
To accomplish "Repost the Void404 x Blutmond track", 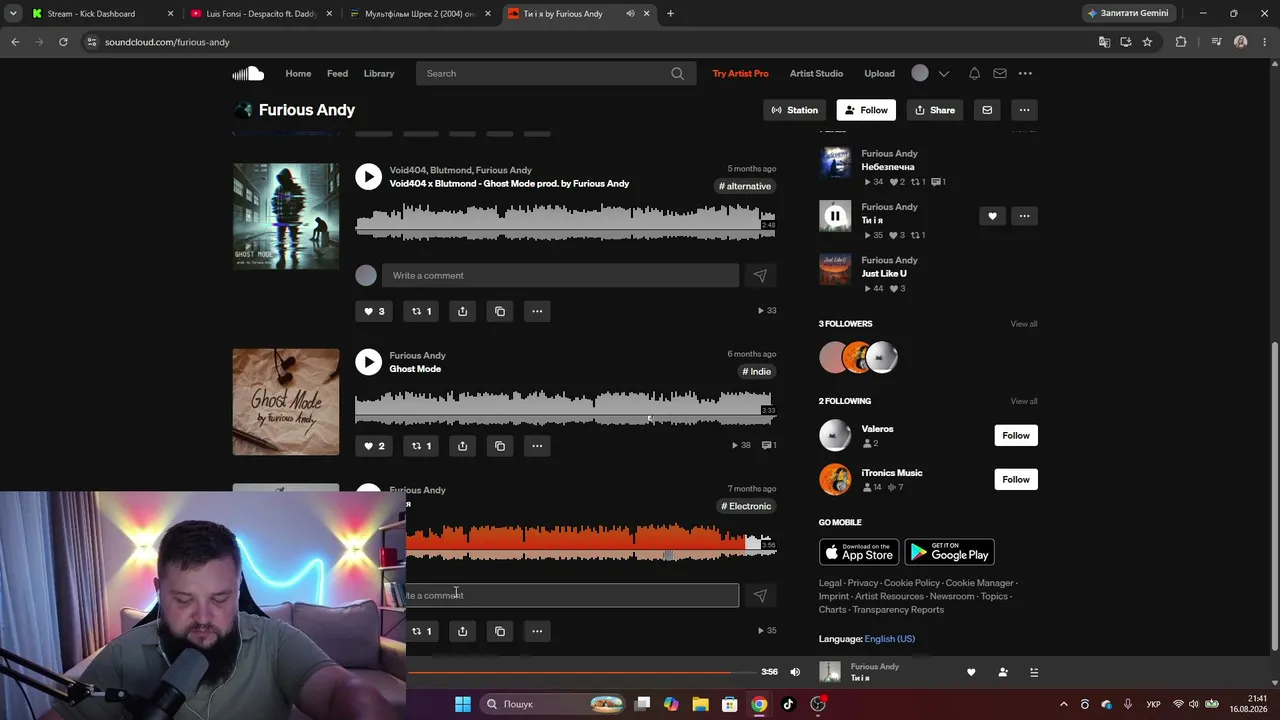I will point(422,311).
